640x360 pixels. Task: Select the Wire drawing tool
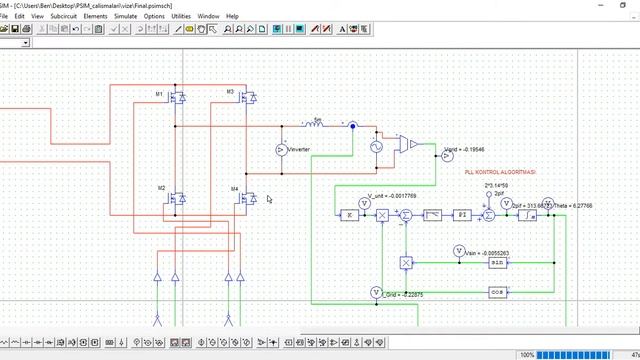coord(178,29)
